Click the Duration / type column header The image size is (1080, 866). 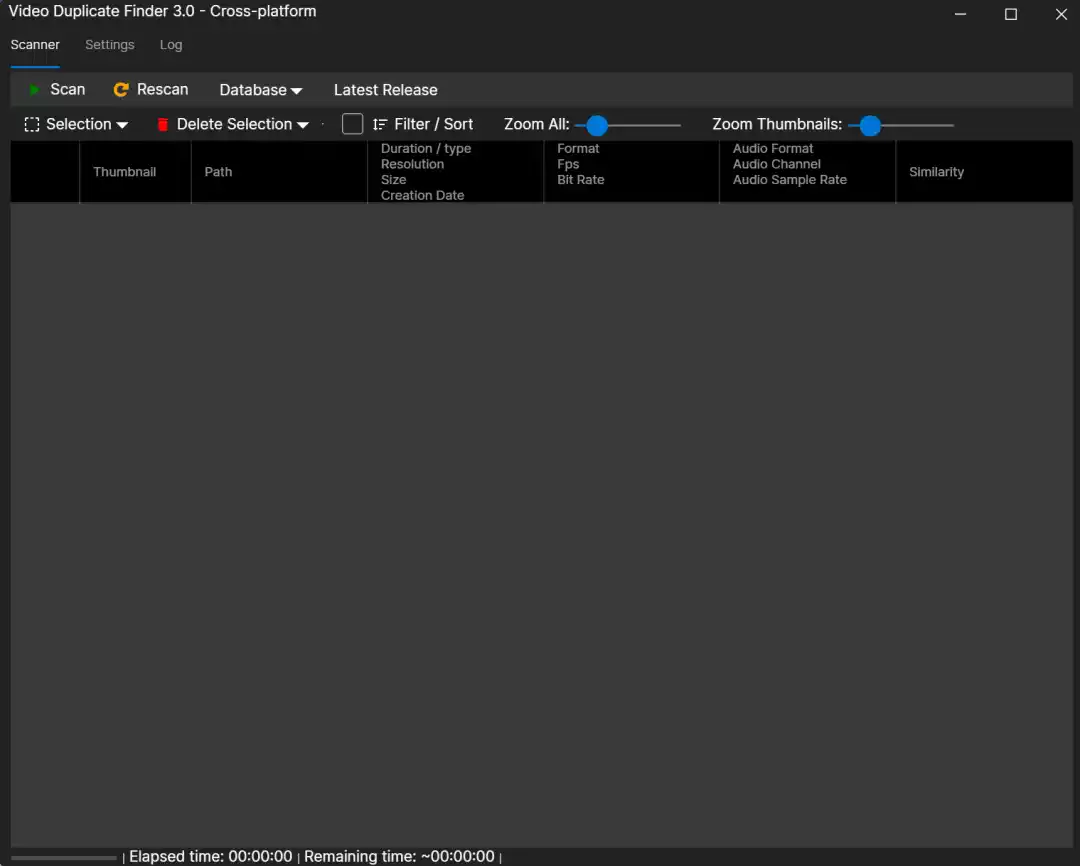(x=455, y=172)
